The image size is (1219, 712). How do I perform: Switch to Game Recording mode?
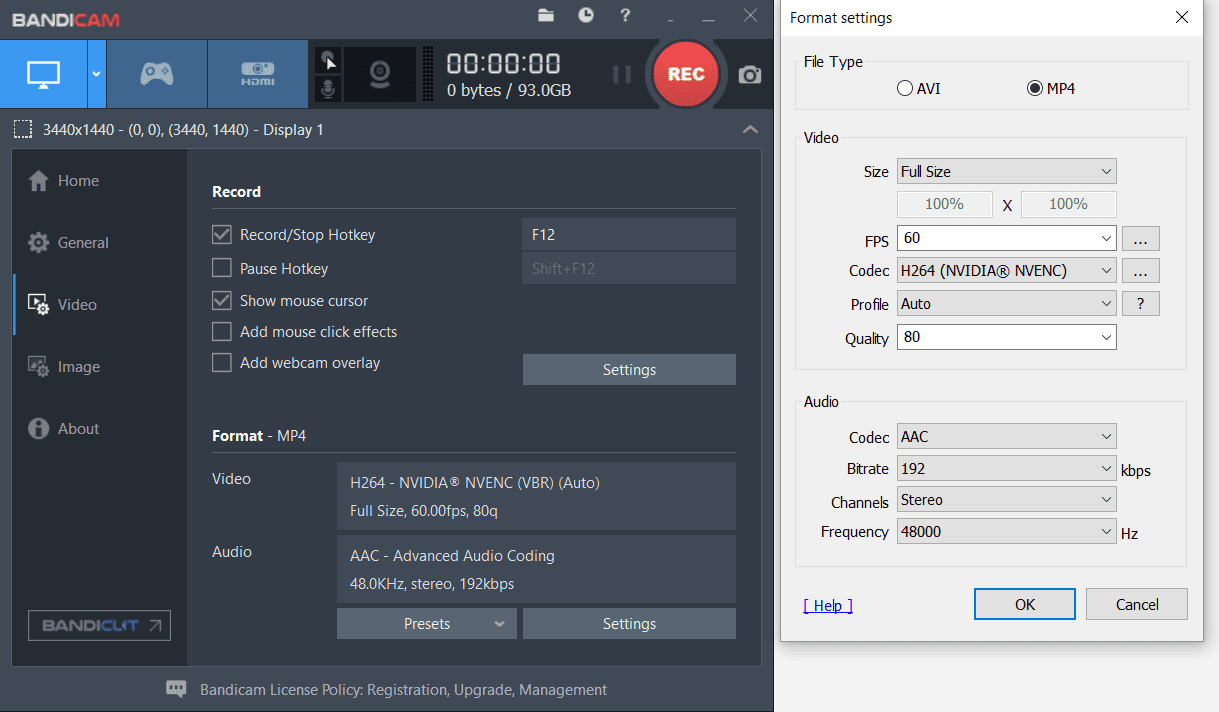156,73
